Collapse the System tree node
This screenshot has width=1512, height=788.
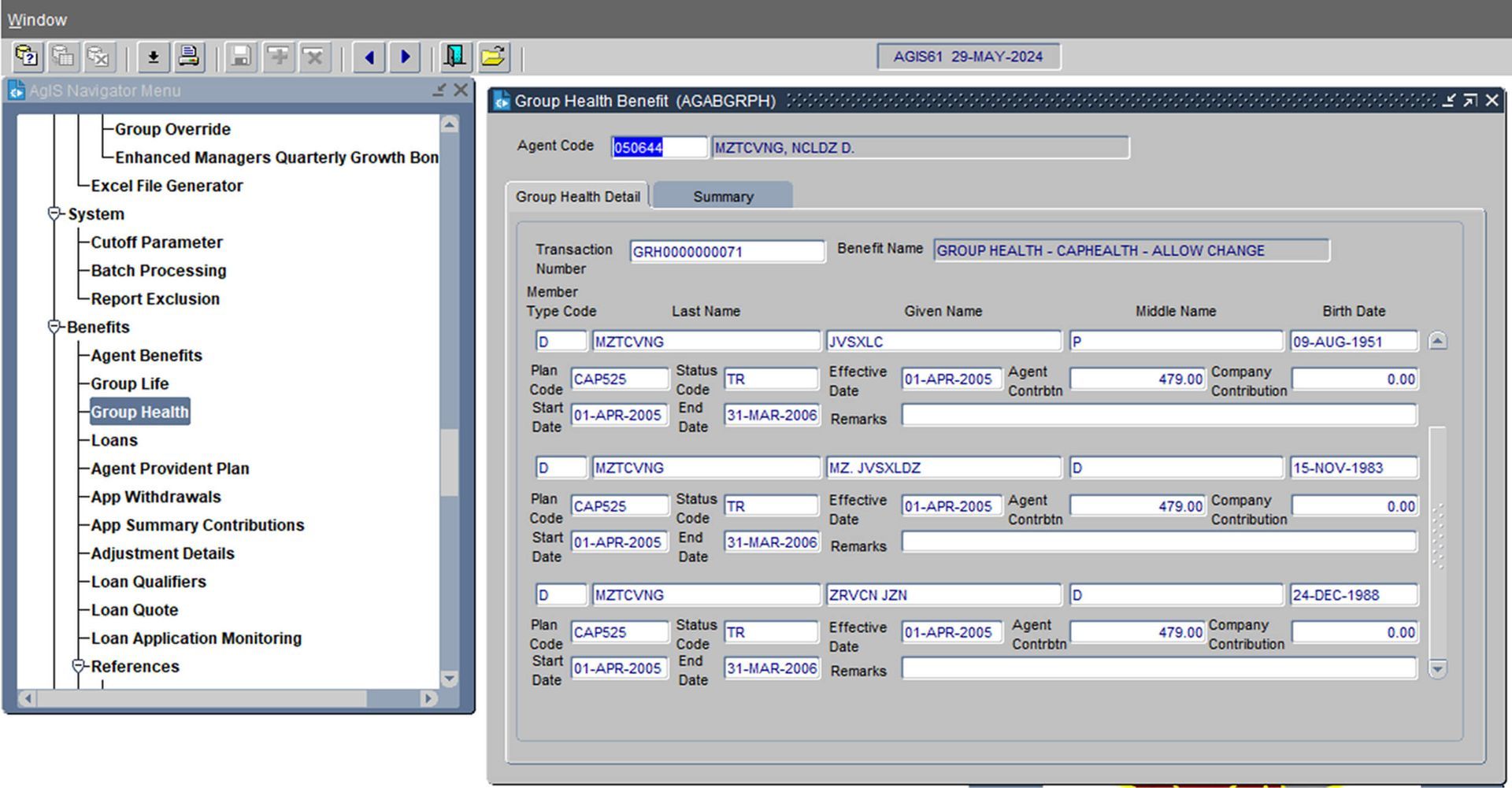click(x=54, y=214)
